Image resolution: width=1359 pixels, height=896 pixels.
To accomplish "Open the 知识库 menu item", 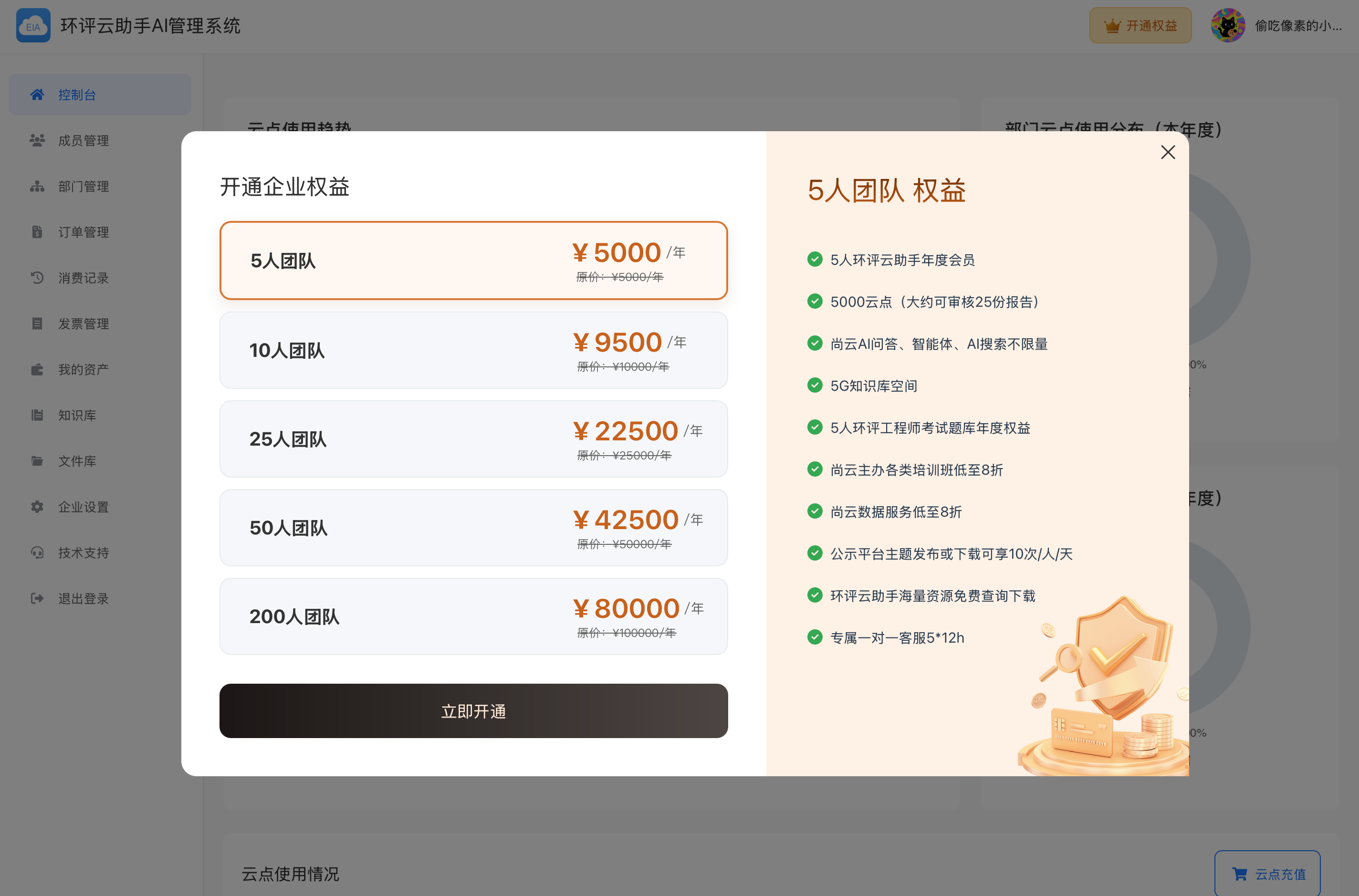I will [x=77, y=416].
